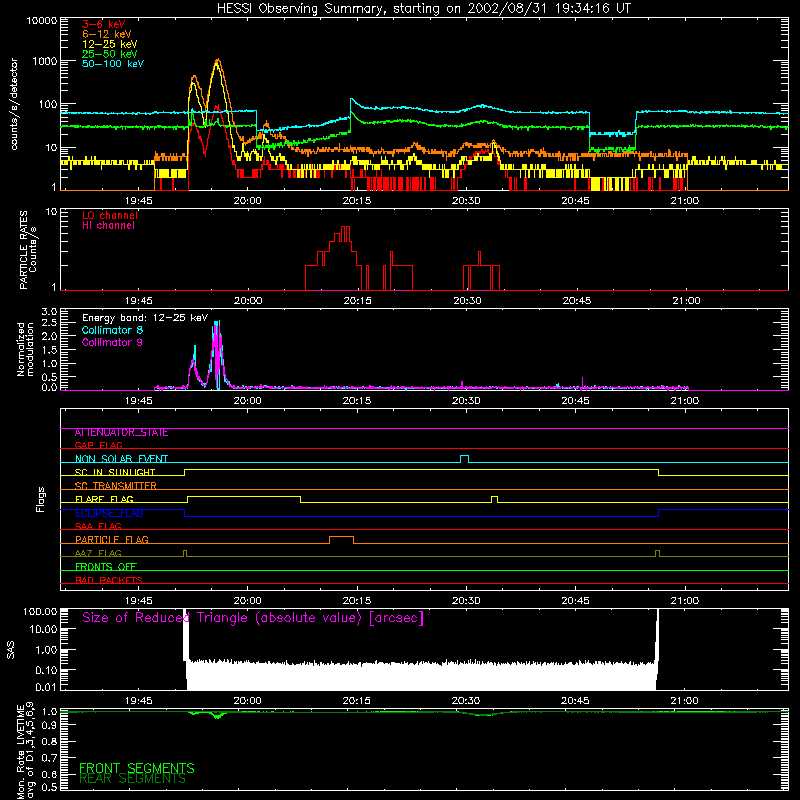Click the 20:45 tick under the flags plot
This screenshot has width=800, height=800.
pyautogui.click(x=576, y=601)
